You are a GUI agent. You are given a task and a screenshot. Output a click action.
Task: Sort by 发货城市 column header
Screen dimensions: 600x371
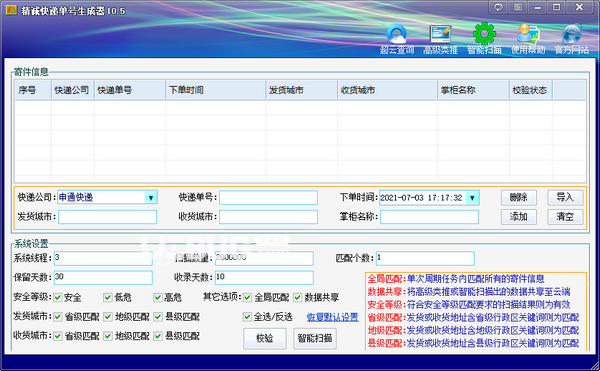click(x=302, y=90)
